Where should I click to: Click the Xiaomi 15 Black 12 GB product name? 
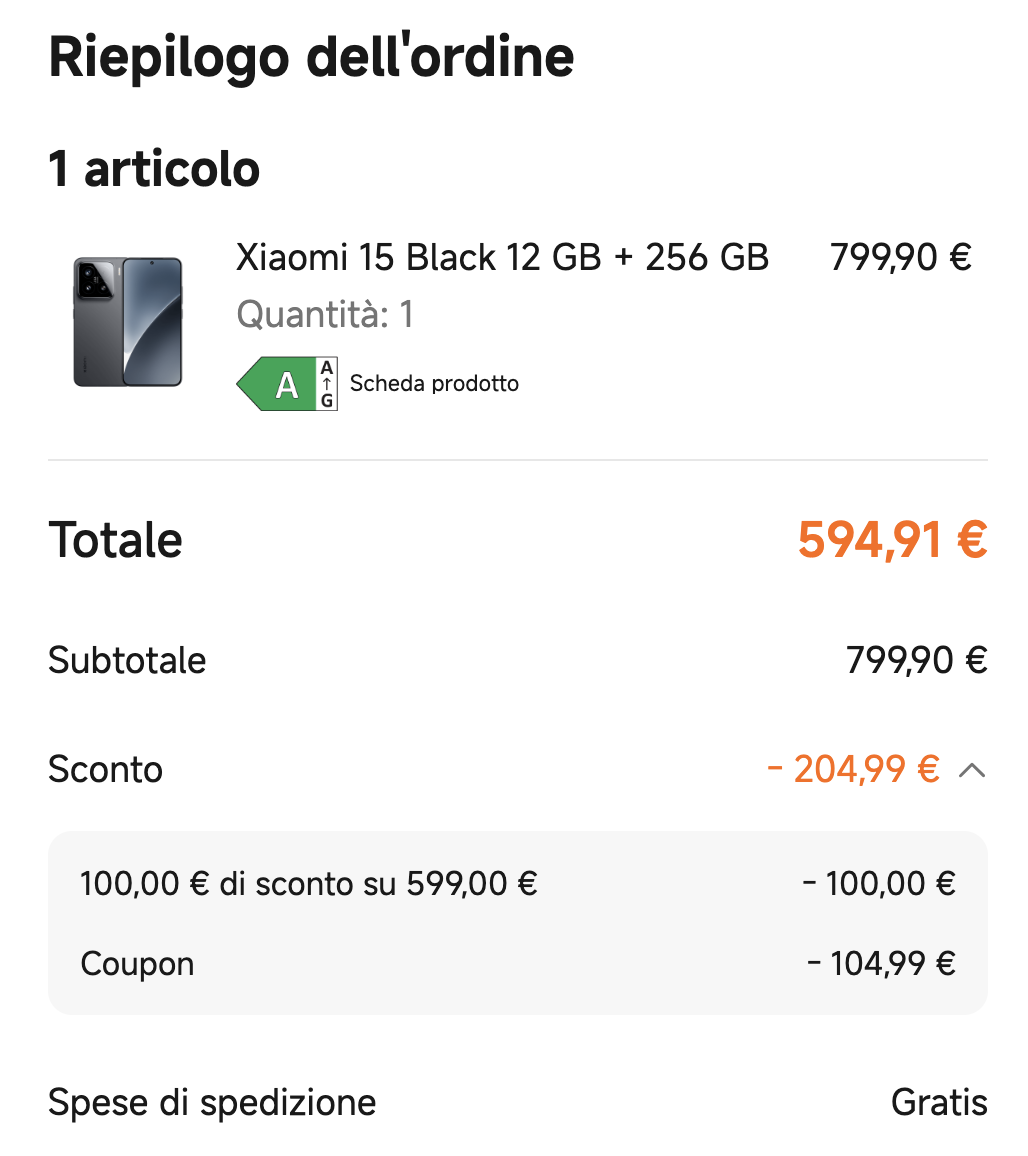502,257
